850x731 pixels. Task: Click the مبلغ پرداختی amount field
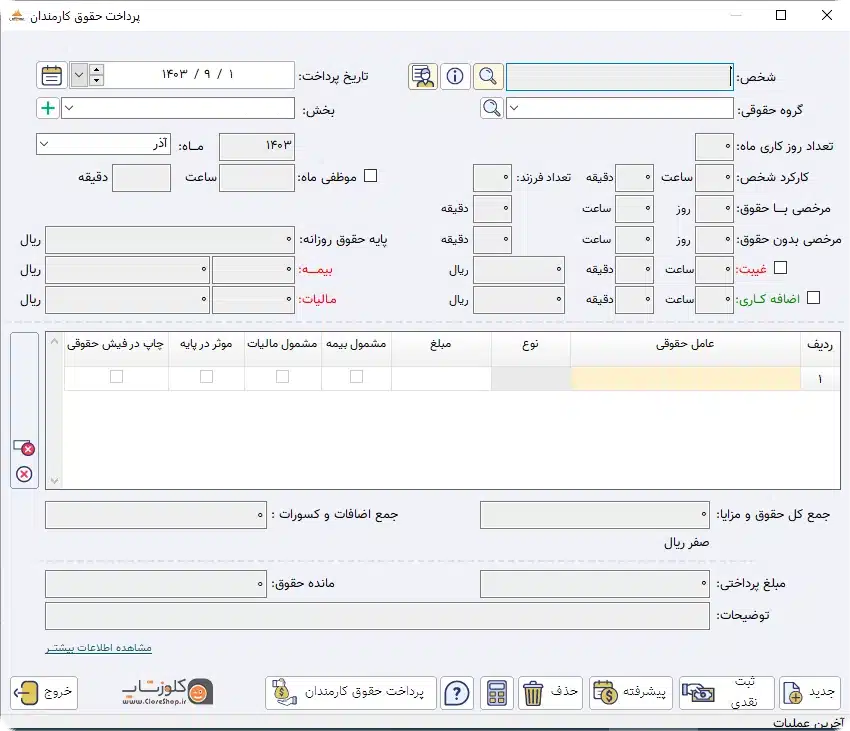(595, 583)
